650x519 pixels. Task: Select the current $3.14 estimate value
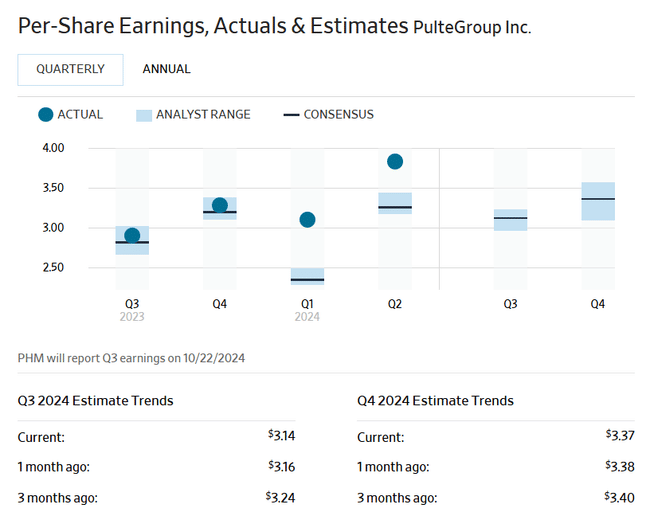pos(281,436)
